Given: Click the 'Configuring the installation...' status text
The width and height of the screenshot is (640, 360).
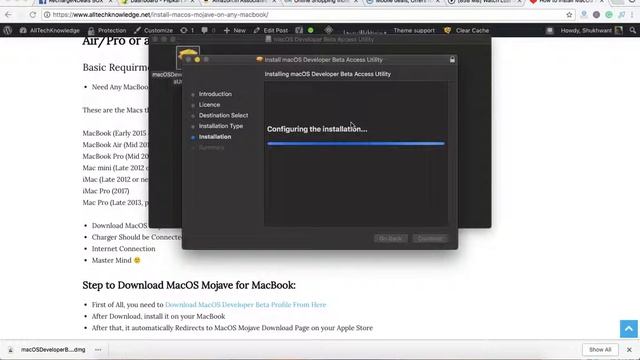Looking at the screenshot, I should coord(317,129).
